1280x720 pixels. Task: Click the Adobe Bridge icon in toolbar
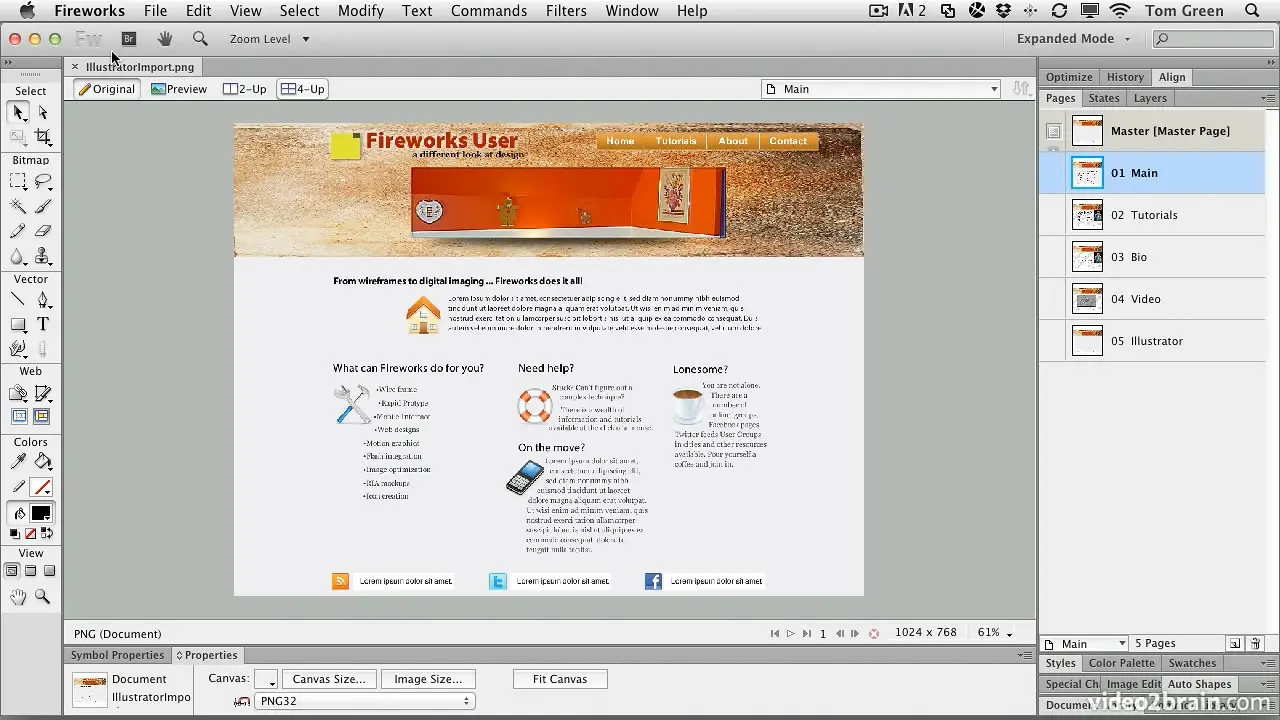[x=129, y=39]
